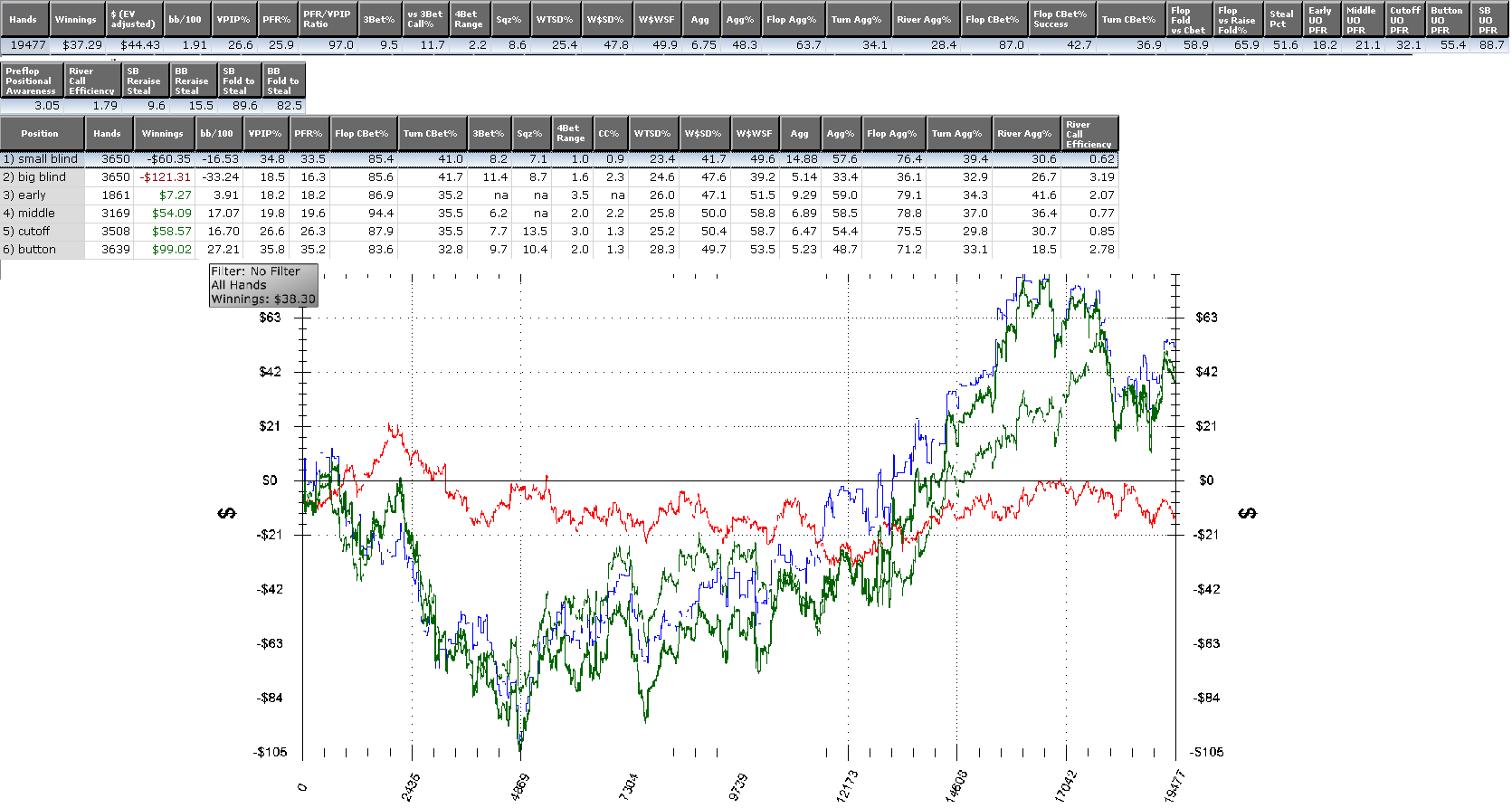Click the Steal Pct column header
This screenshot has height=808, width=1512.
(x=1283, y=19)
